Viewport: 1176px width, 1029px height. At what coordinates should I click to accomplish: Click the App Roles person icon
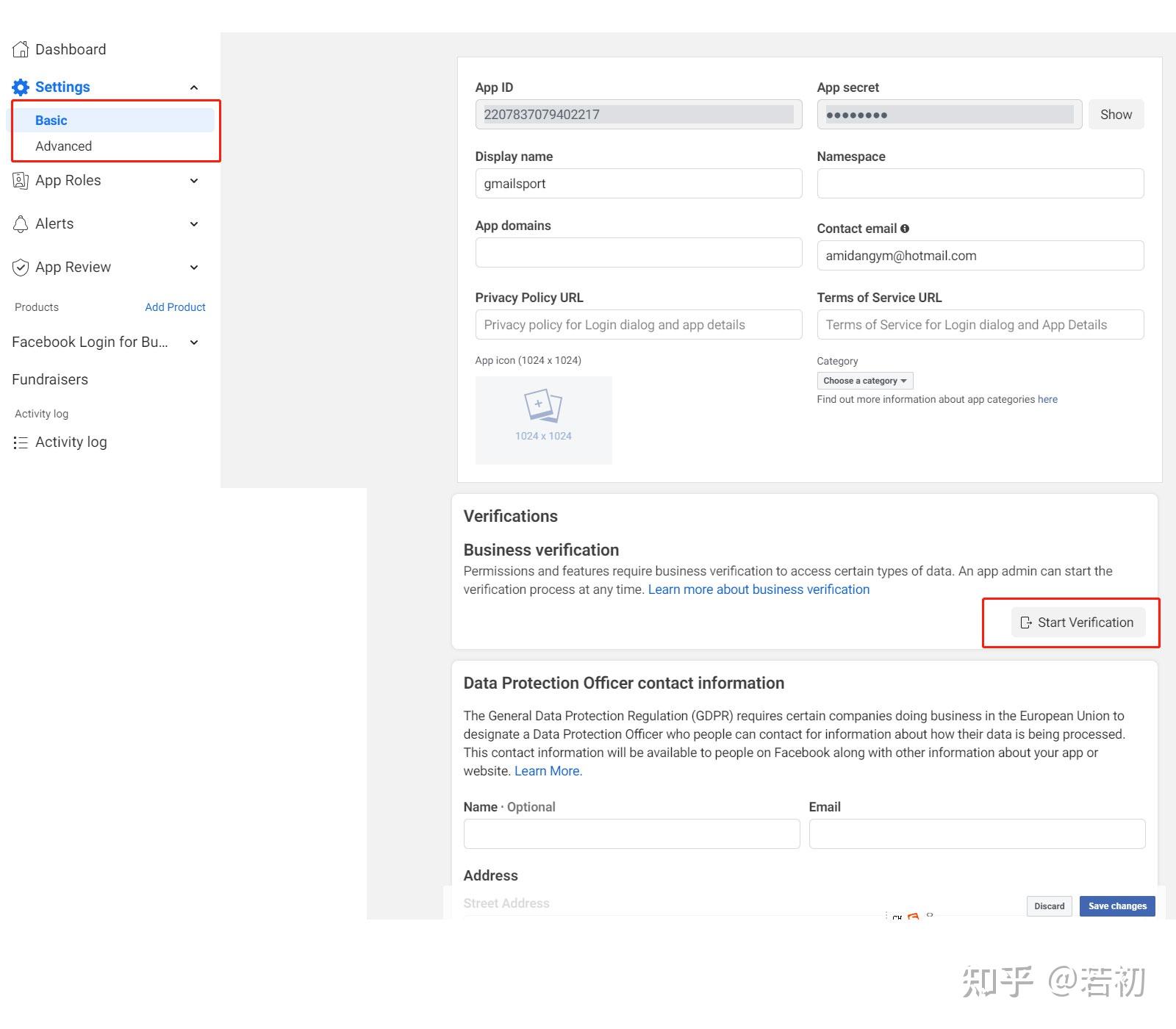(x=21, y=181)
